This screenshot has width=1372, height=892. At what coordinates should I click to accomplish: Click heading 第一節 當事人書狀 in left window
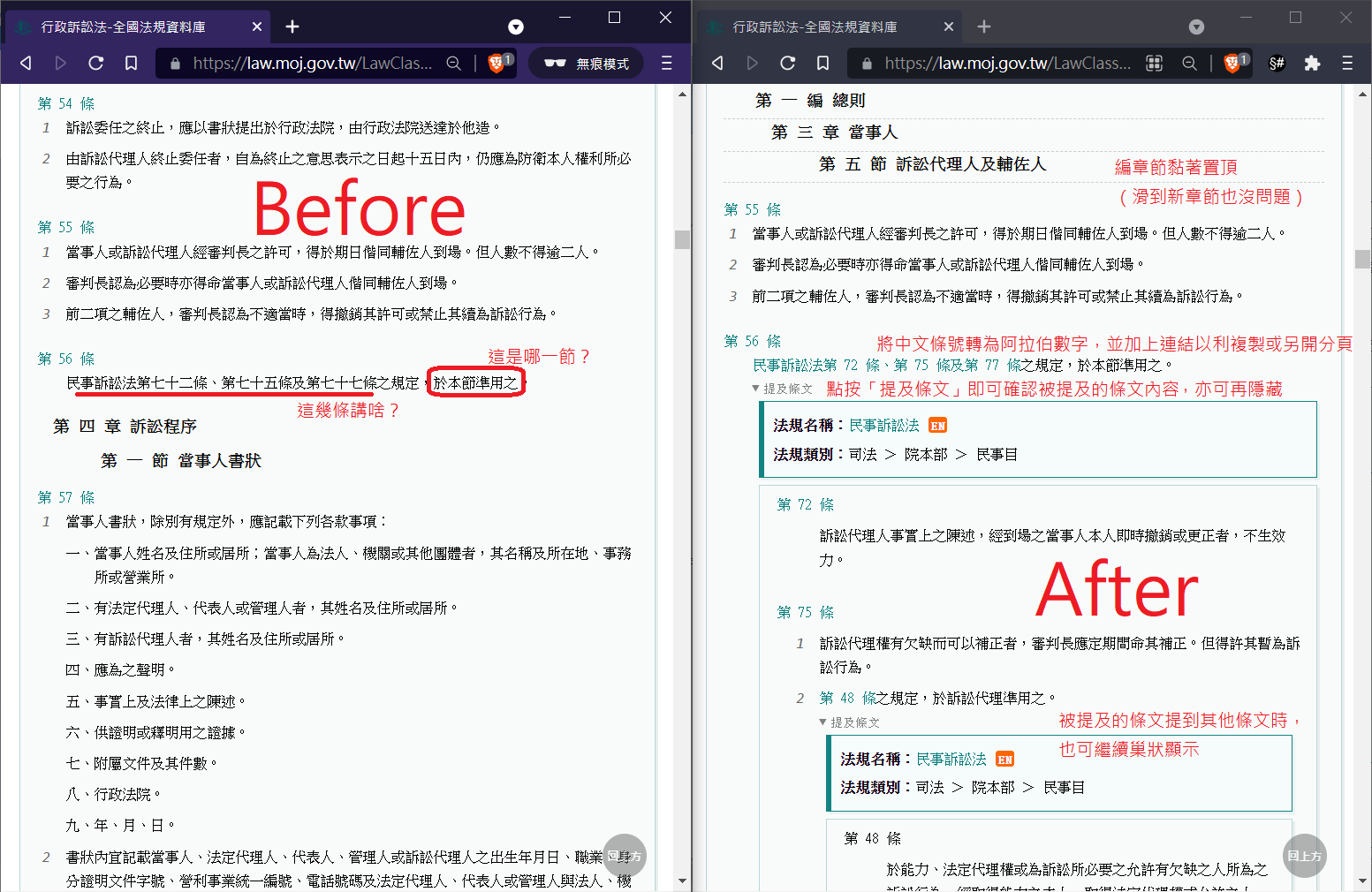pos(181,461)
